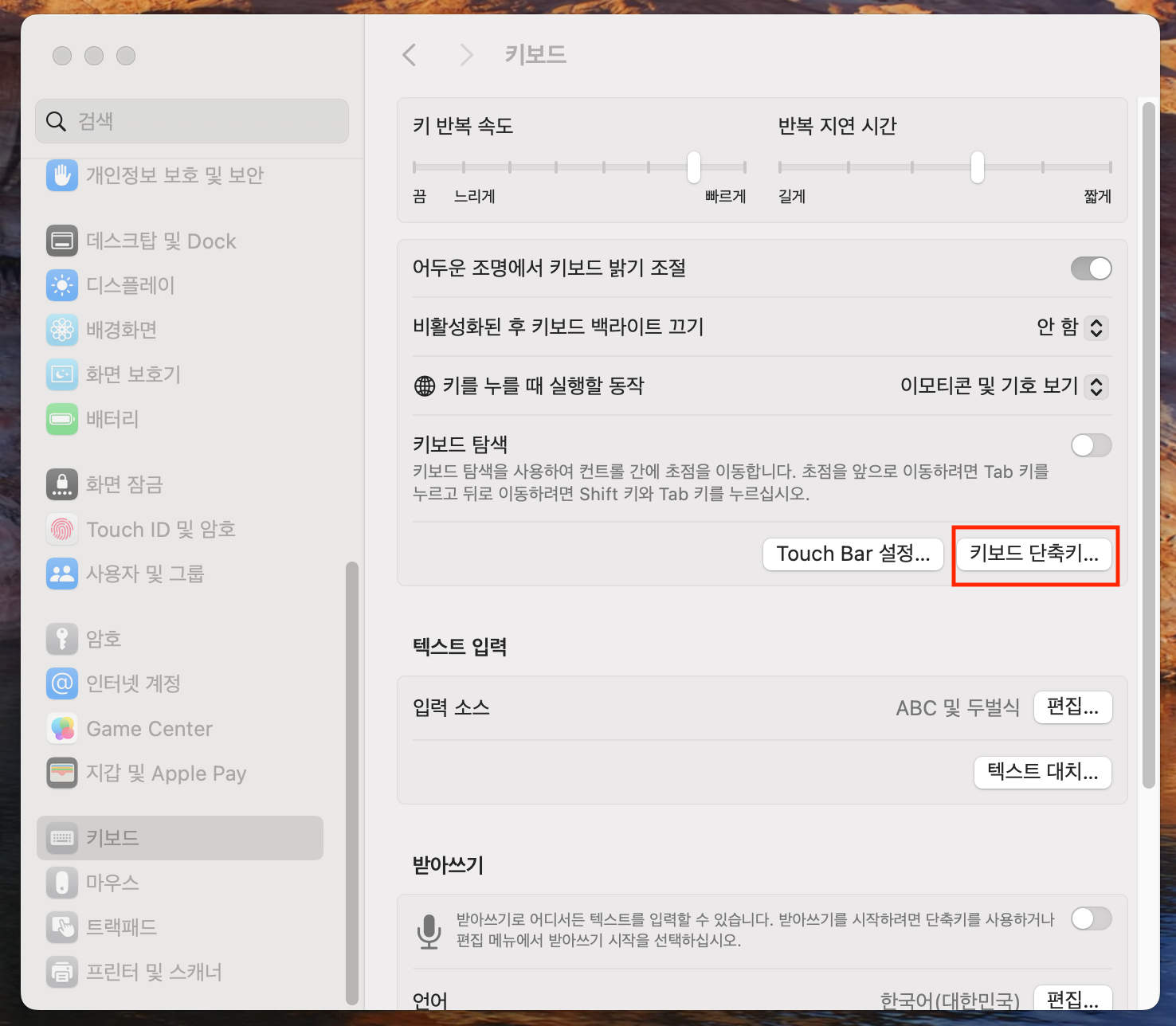The image size is (1176, 1026).
Task: Click the '끔' label under key repeat slider
Action: pyautogui.click(x=420, y=197)
